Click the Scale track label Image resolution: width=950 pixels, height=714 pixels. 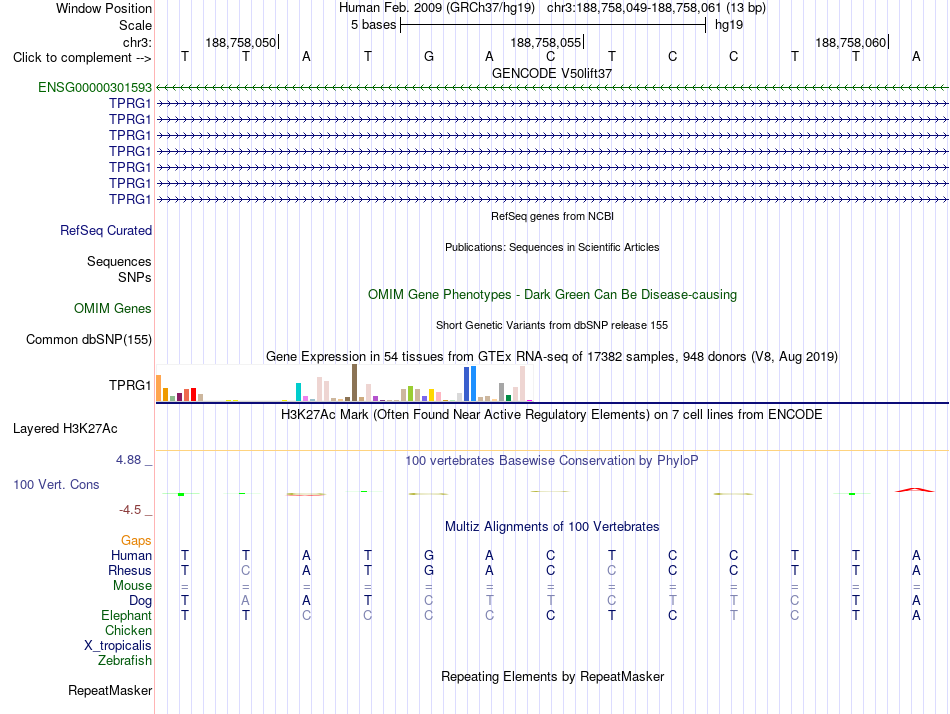(136, 25)
